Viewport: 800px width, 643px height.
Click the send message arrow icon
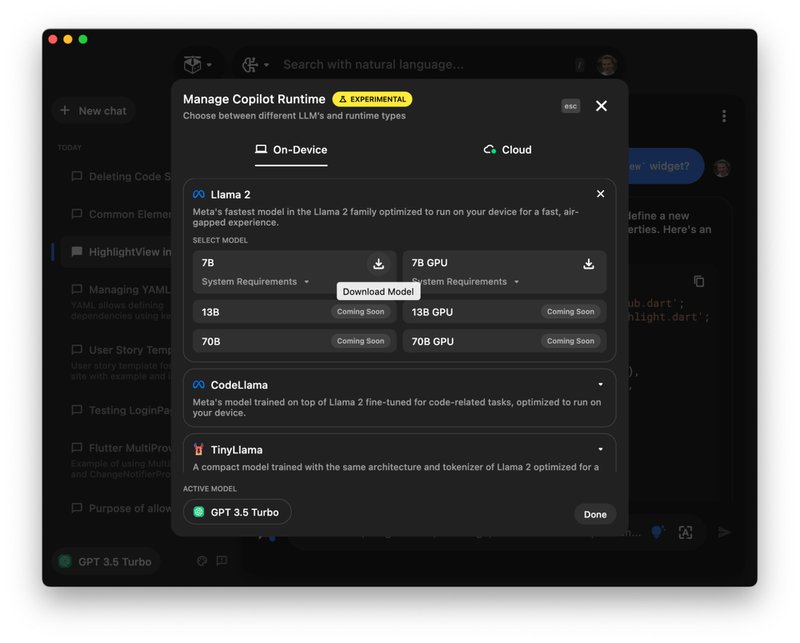click(724, 532)
